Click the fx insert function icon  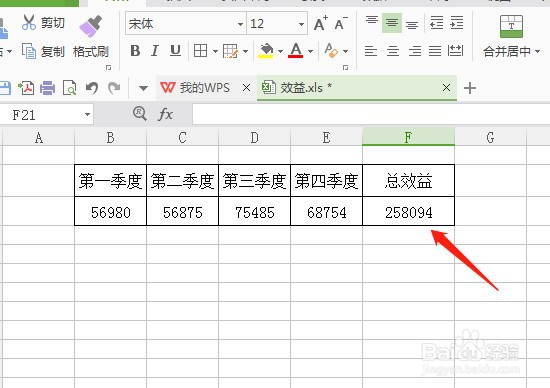click(165, 114)
